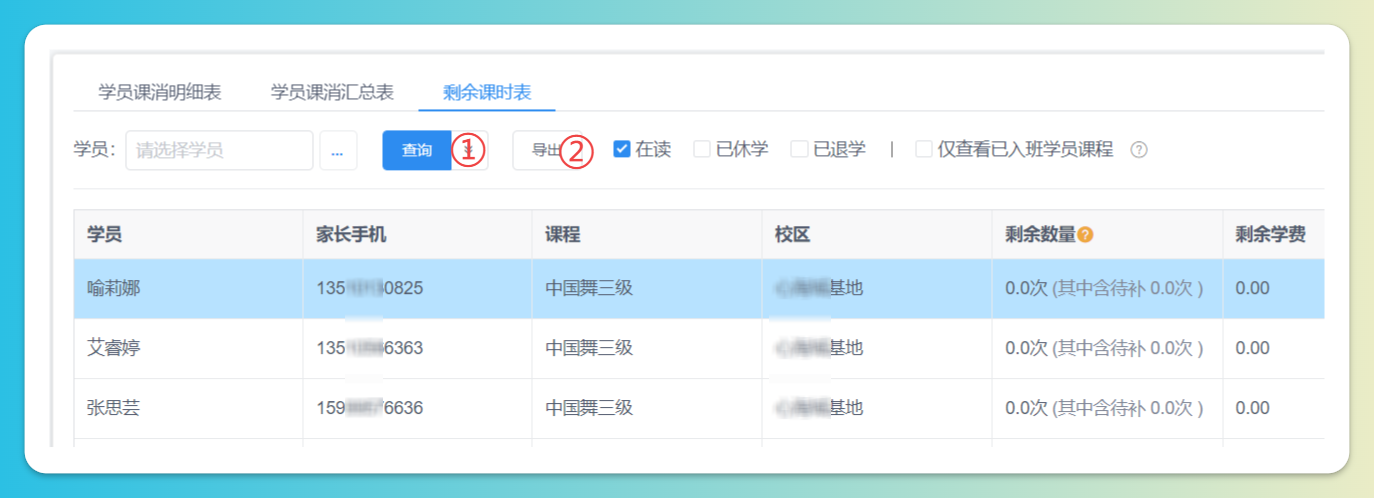Click phone number ending 0825
Screen dimensions: 1374x498
click(x=370, y=289)
